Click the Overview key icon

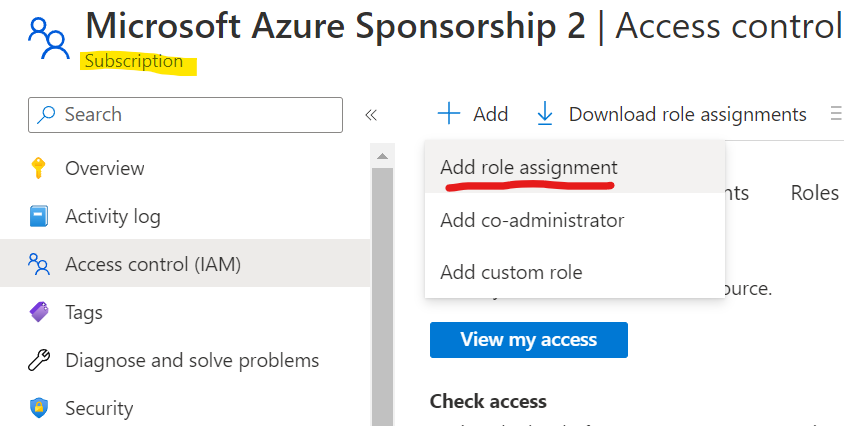[x=38, y=168]
